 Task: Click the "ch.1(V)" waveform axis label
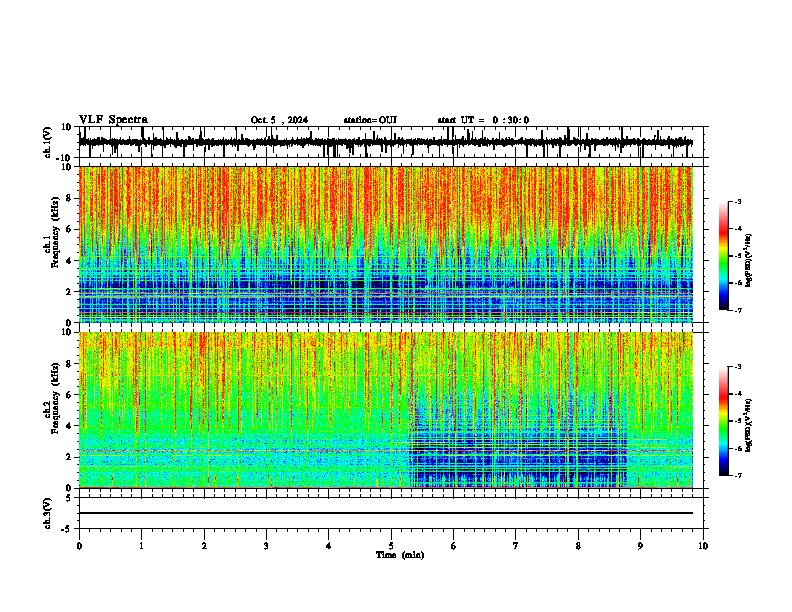point(48,142)
